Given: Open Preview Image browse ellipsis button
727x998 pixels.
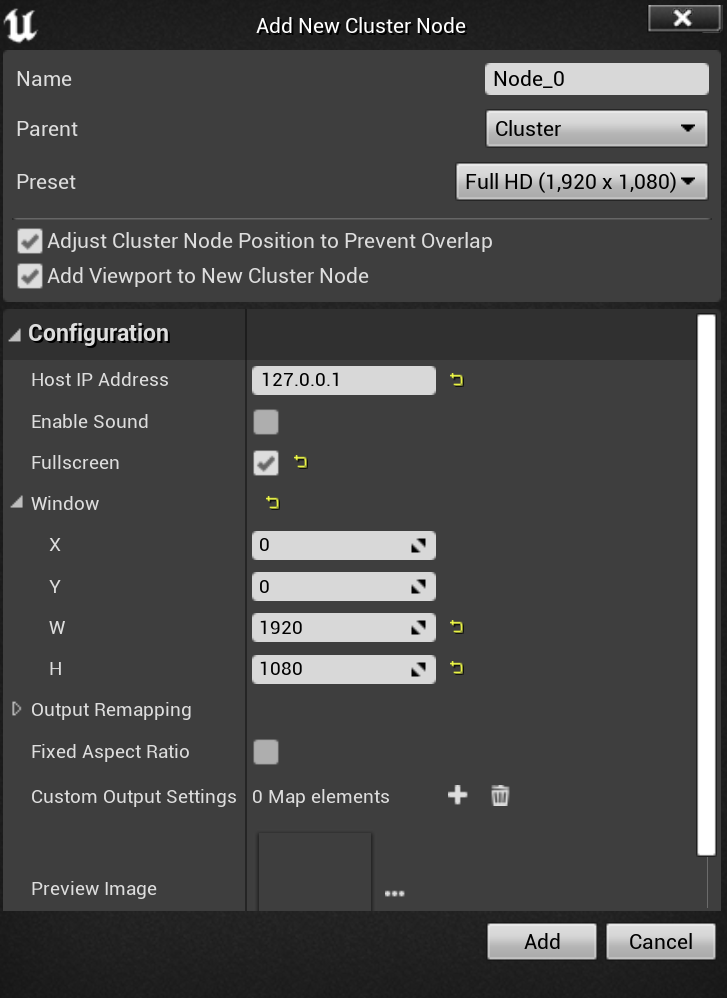Looking at the screenshot, I should point(394,893).
